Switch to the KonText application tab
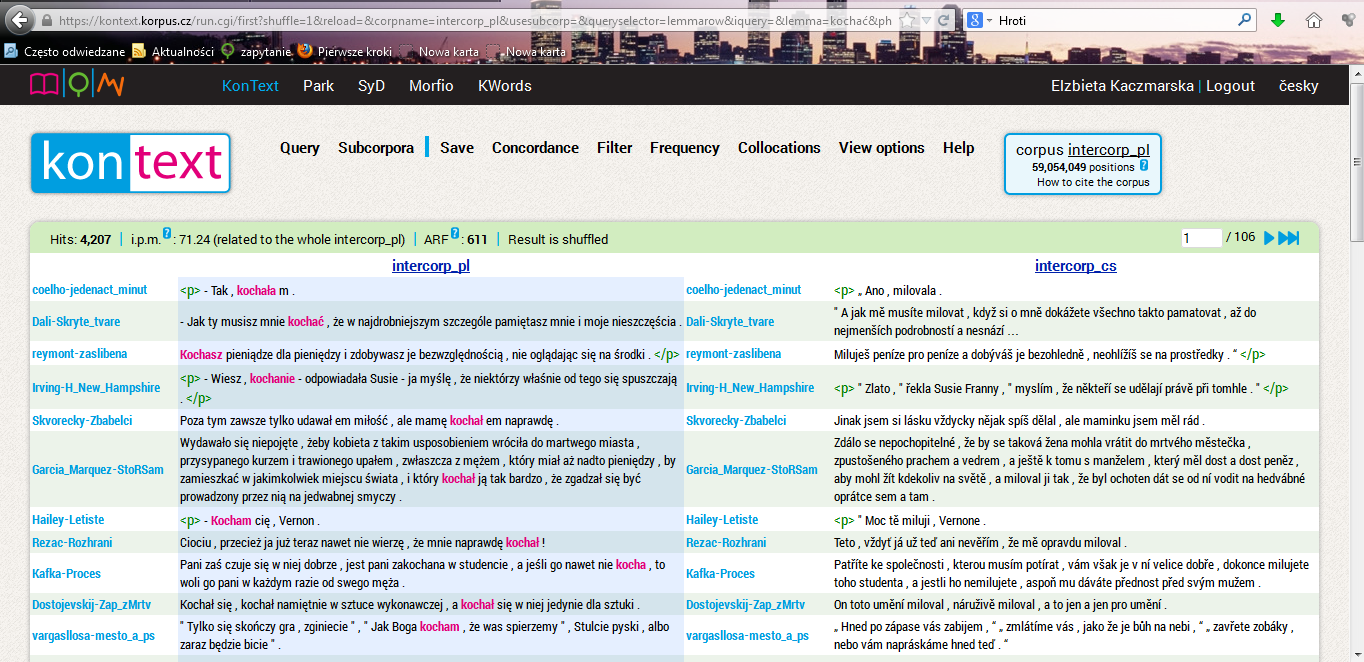Viewport: 1364px width, 662px height. tap(250, 86)
